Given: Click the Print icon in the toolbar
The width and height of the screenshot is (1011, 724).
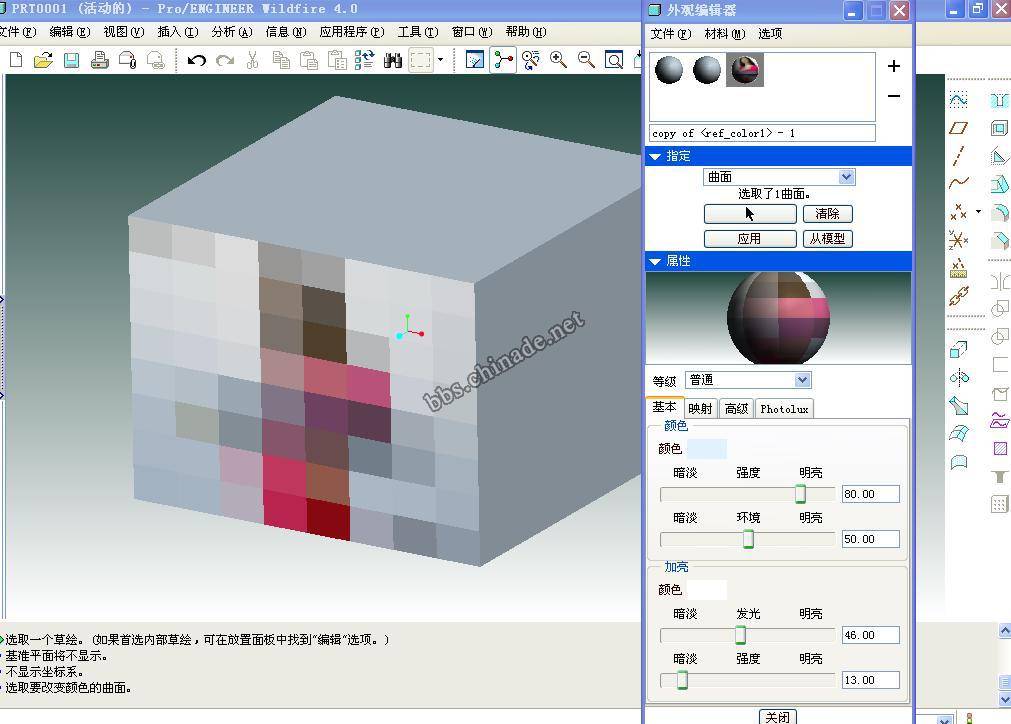Looking at the screenshot, I should click(99, 61).
